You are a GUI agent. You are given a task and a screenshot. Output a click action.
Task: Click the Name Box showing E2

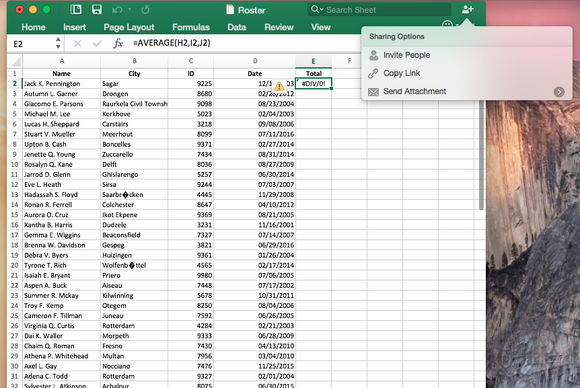tap(31, 44)
